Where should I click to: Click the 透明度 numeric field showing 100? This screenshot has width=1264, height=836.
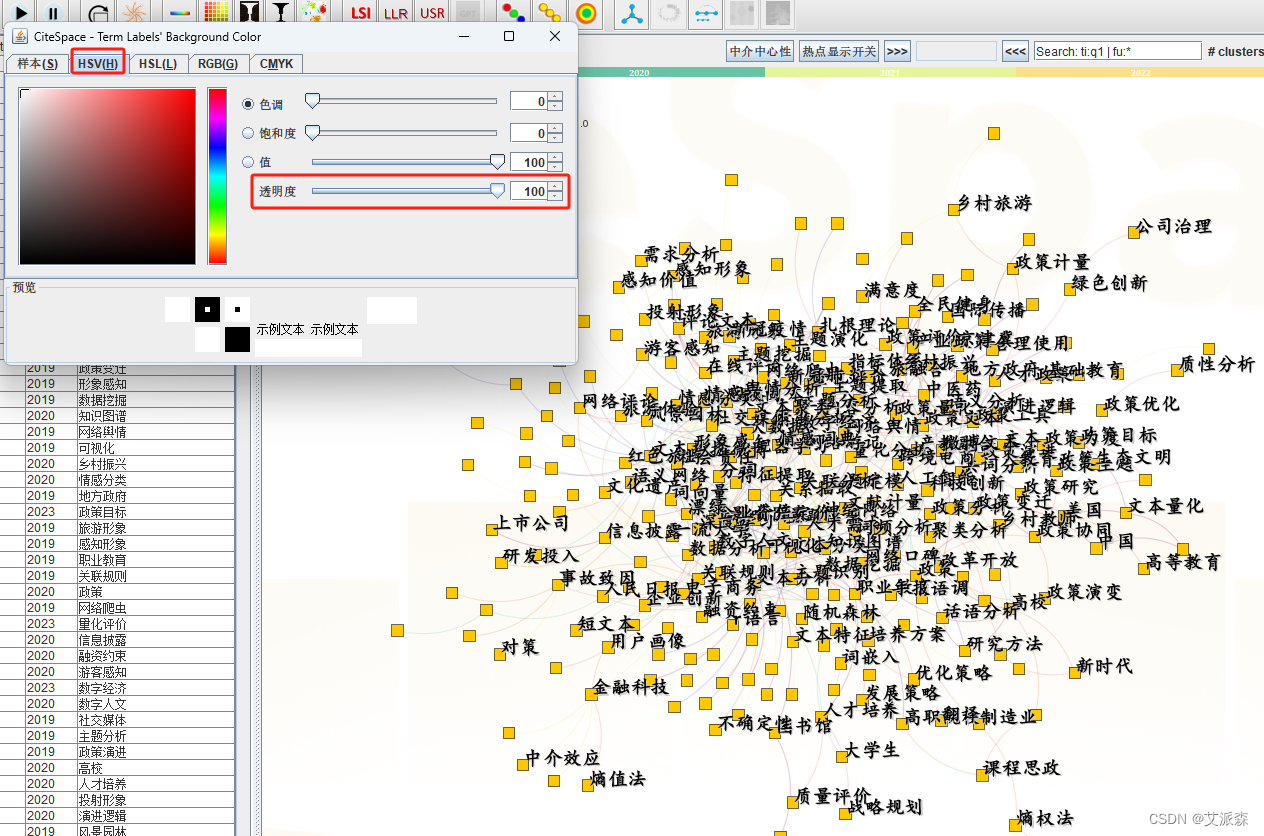529,191
